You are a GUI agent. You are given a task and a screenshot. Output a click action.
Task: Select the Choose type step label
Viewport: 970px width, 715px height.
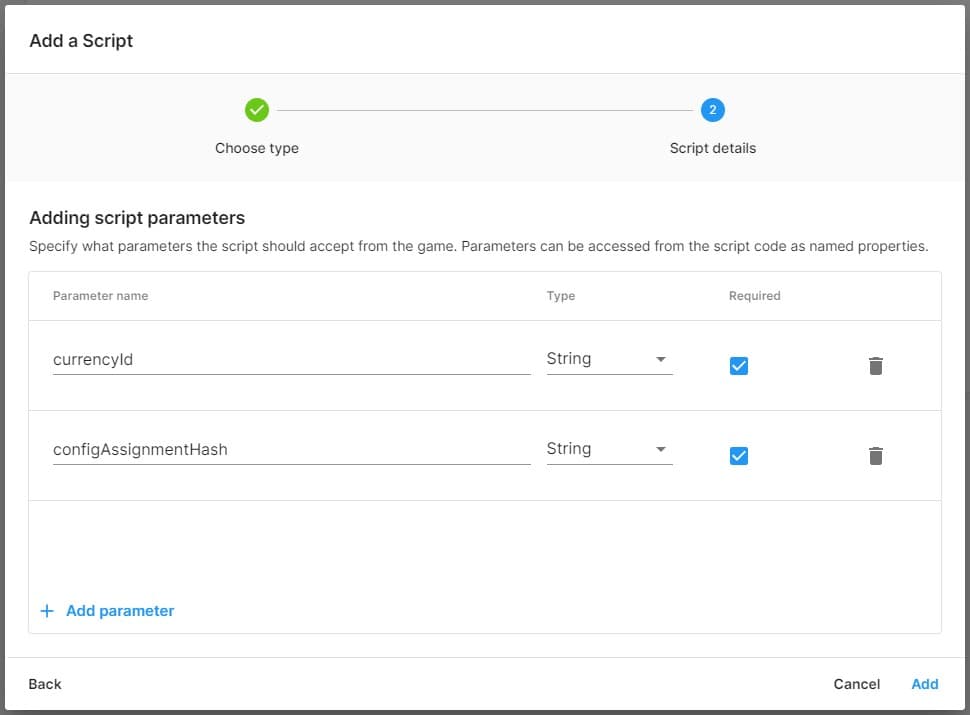click(257, 147)
